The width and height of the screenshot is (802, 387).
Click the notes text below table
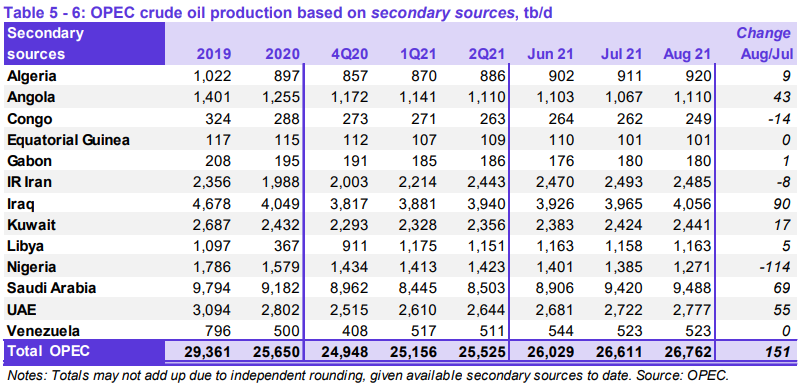368,374
